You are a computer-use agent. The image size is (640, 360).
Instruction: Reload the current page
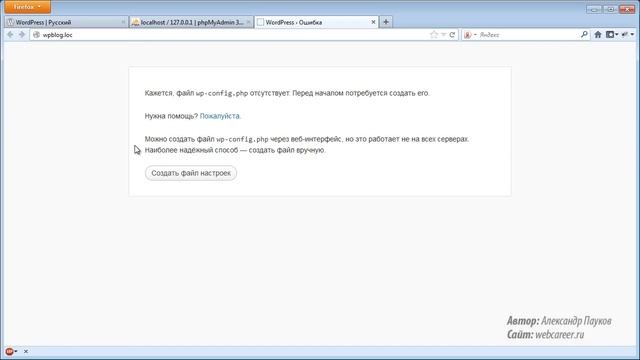click(452, 35)
